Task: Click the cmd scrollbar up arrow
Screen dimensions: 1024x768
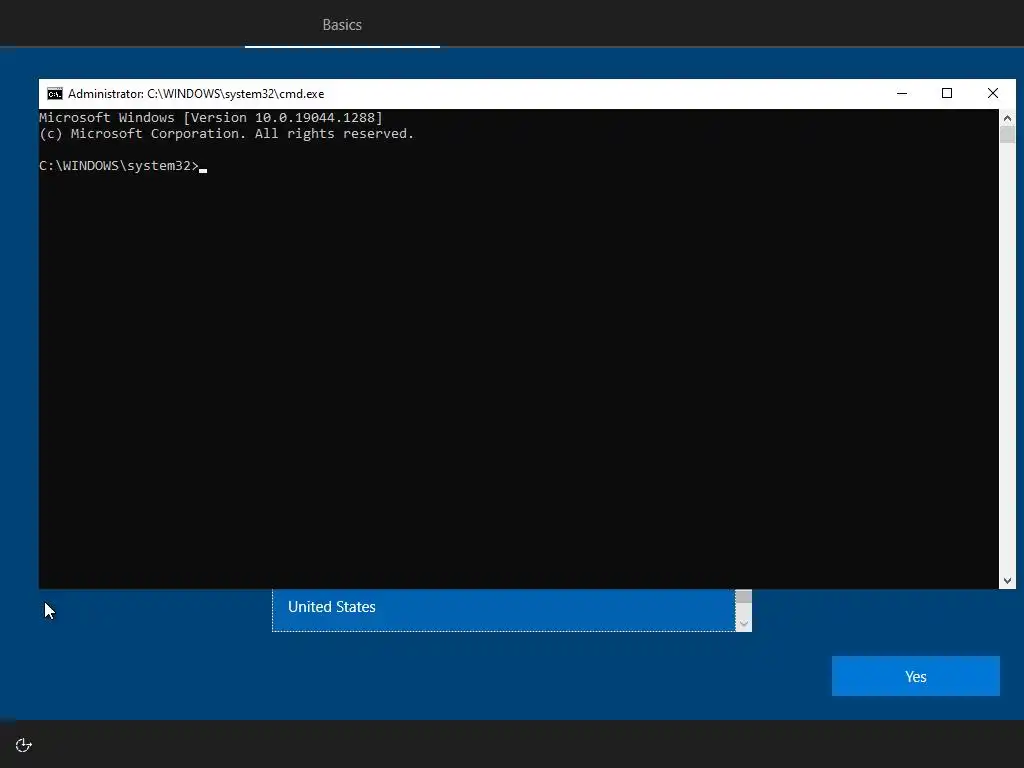Action: (x=1007, y=118)
